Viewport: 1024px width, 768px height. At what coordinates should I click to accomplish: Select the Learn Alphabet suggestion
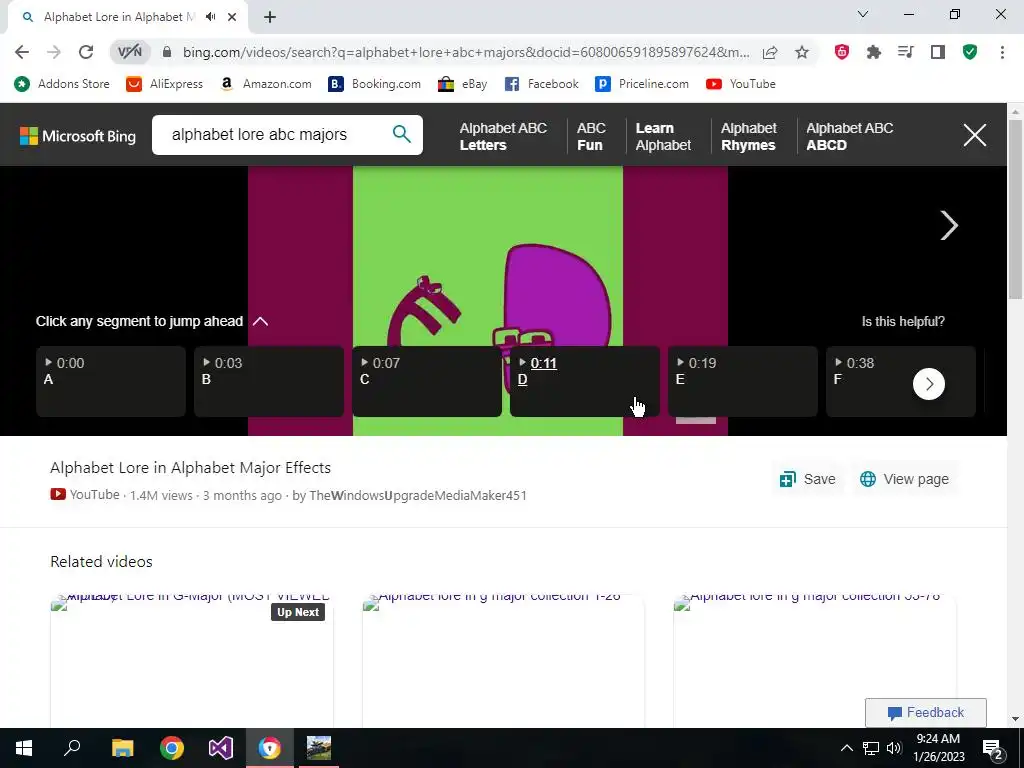663,136
